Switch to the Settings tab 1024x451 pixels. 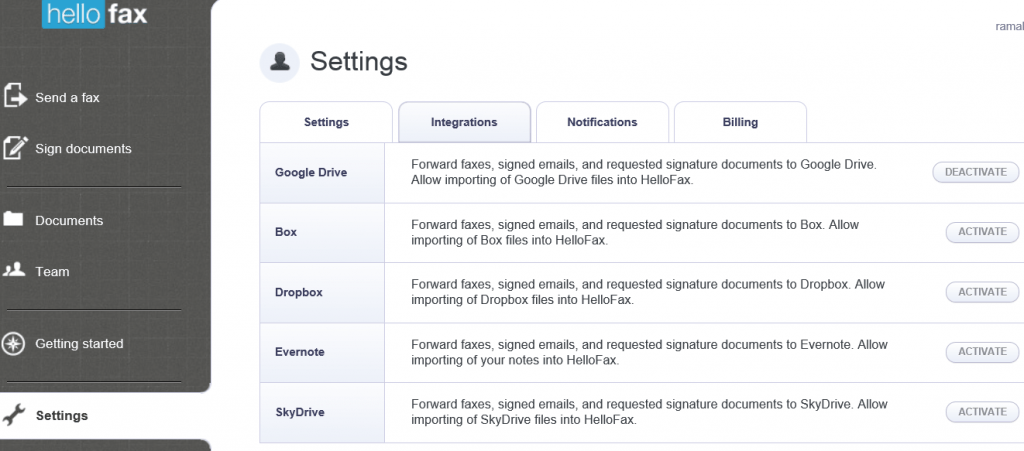pyautogui.click(x=326, y=122)
